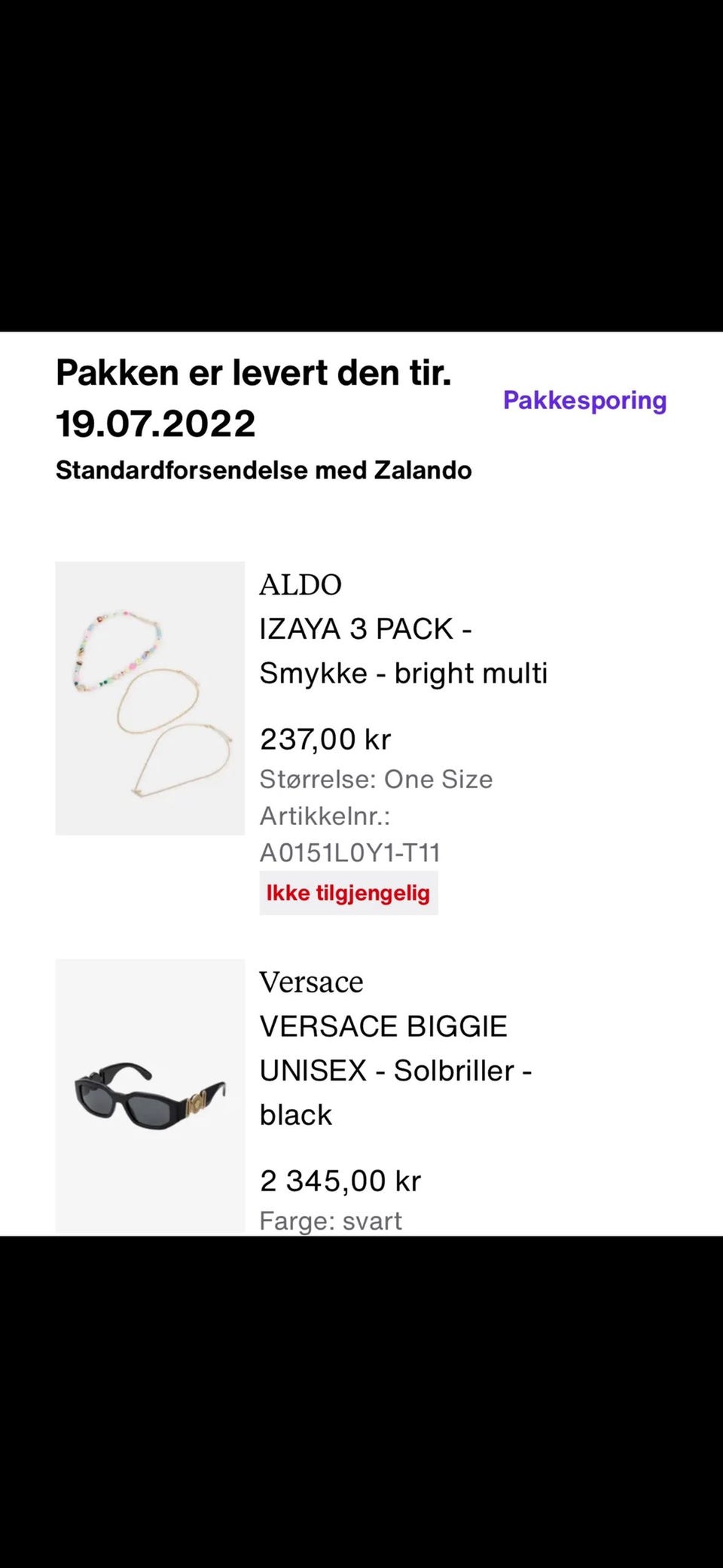Image resolution: width=723 pixels, height=1568 pixels.
Task: Select the IZAYA 3 PACK product title
Action: point(365,629)
